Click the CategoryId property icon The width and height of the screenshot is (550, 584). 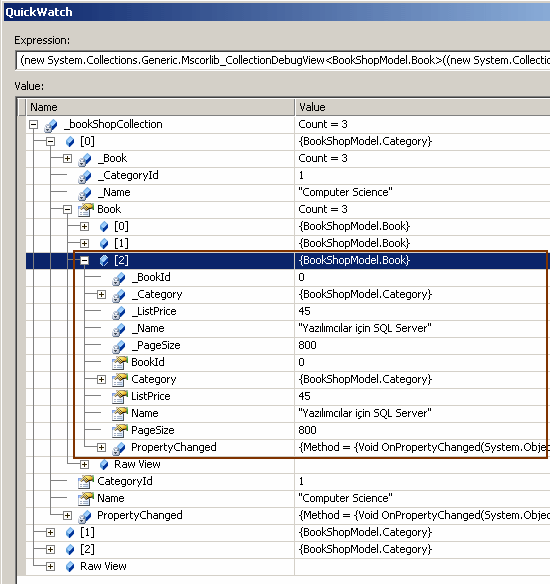tap(85, 482)
